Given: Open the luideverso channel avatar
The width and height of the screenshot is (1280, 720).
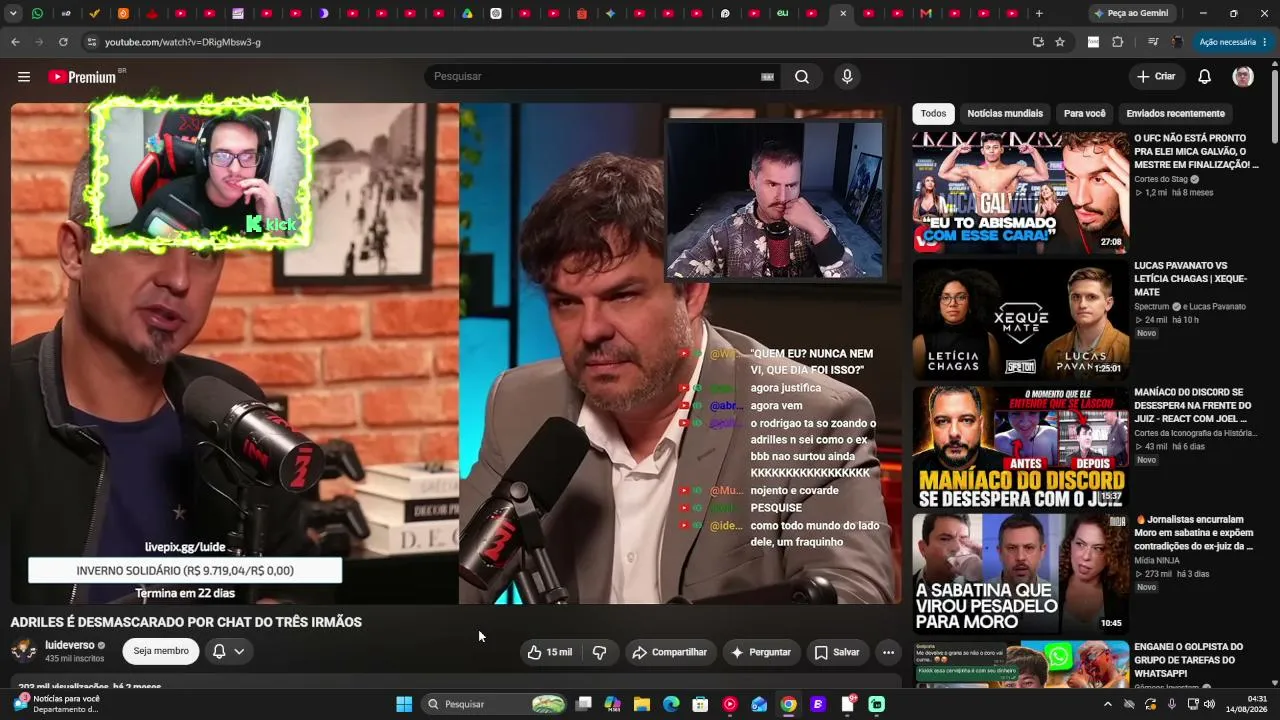Looking at the screenshot, I should [24, 651].
